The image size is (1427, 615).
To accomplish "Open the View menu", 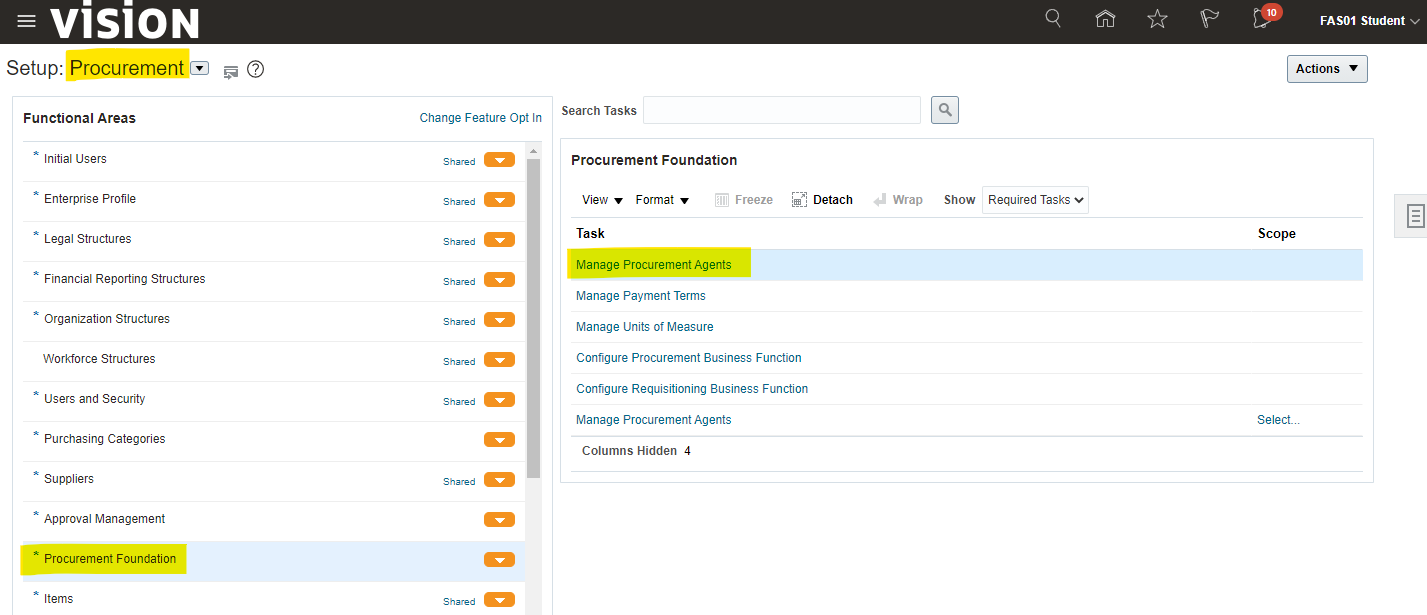I will coord(602,200).
